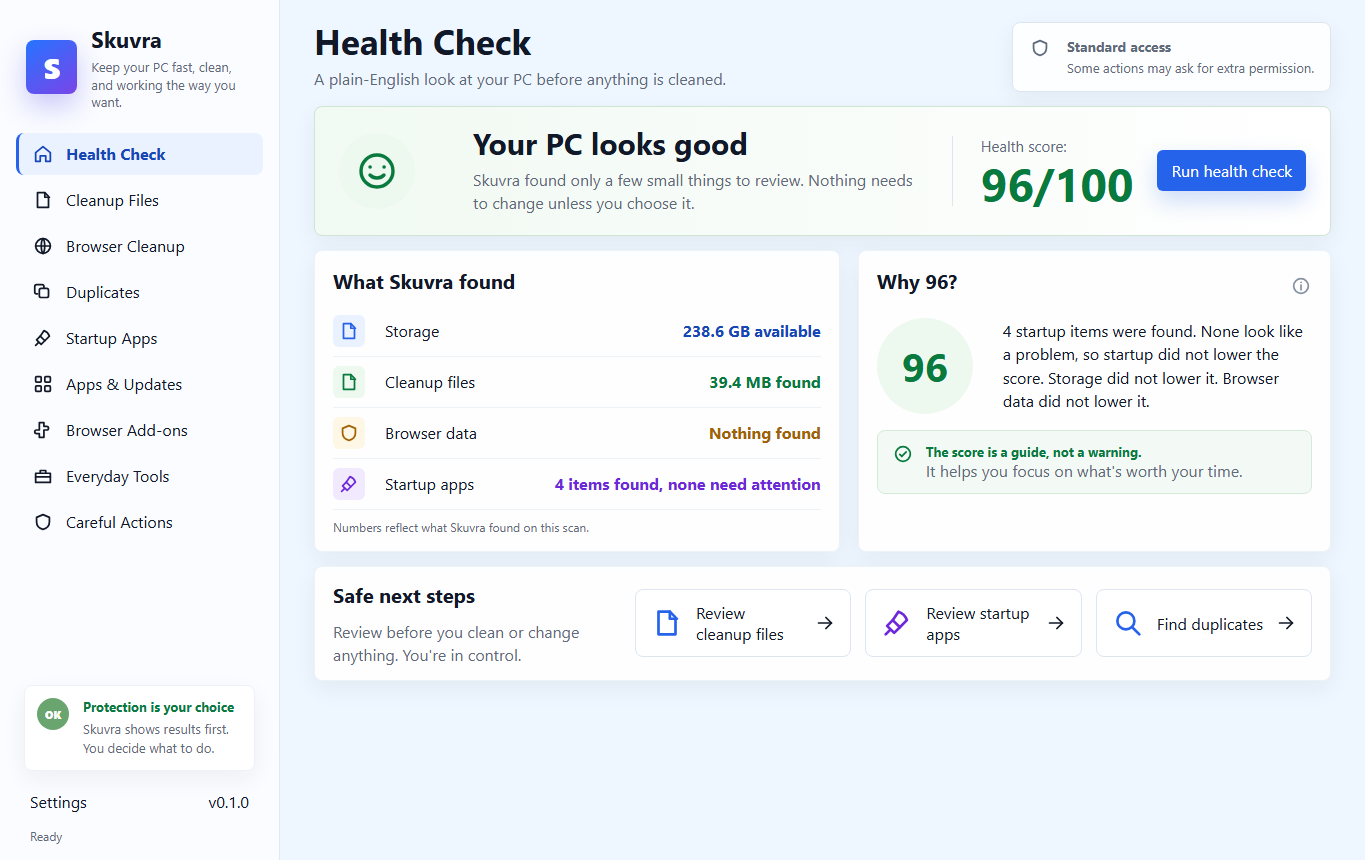Click the 96/100 health score
This screenshot has height=860, width=1365.
1057,186
